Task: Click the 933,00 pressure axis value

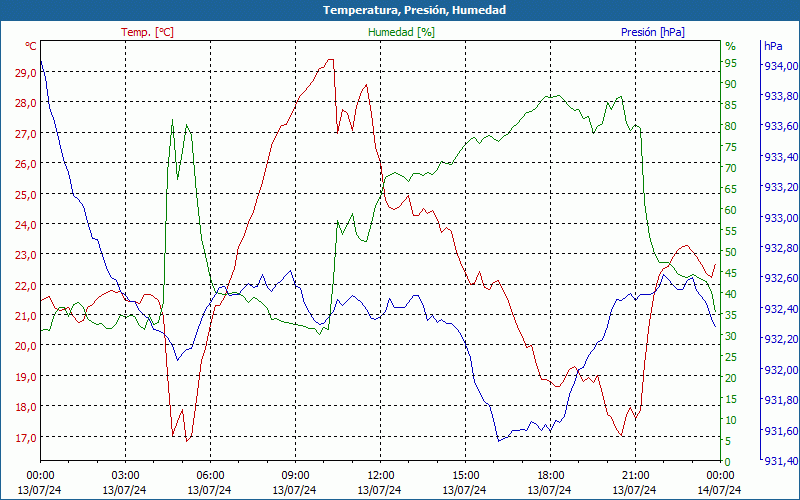Action: point(780,218)
